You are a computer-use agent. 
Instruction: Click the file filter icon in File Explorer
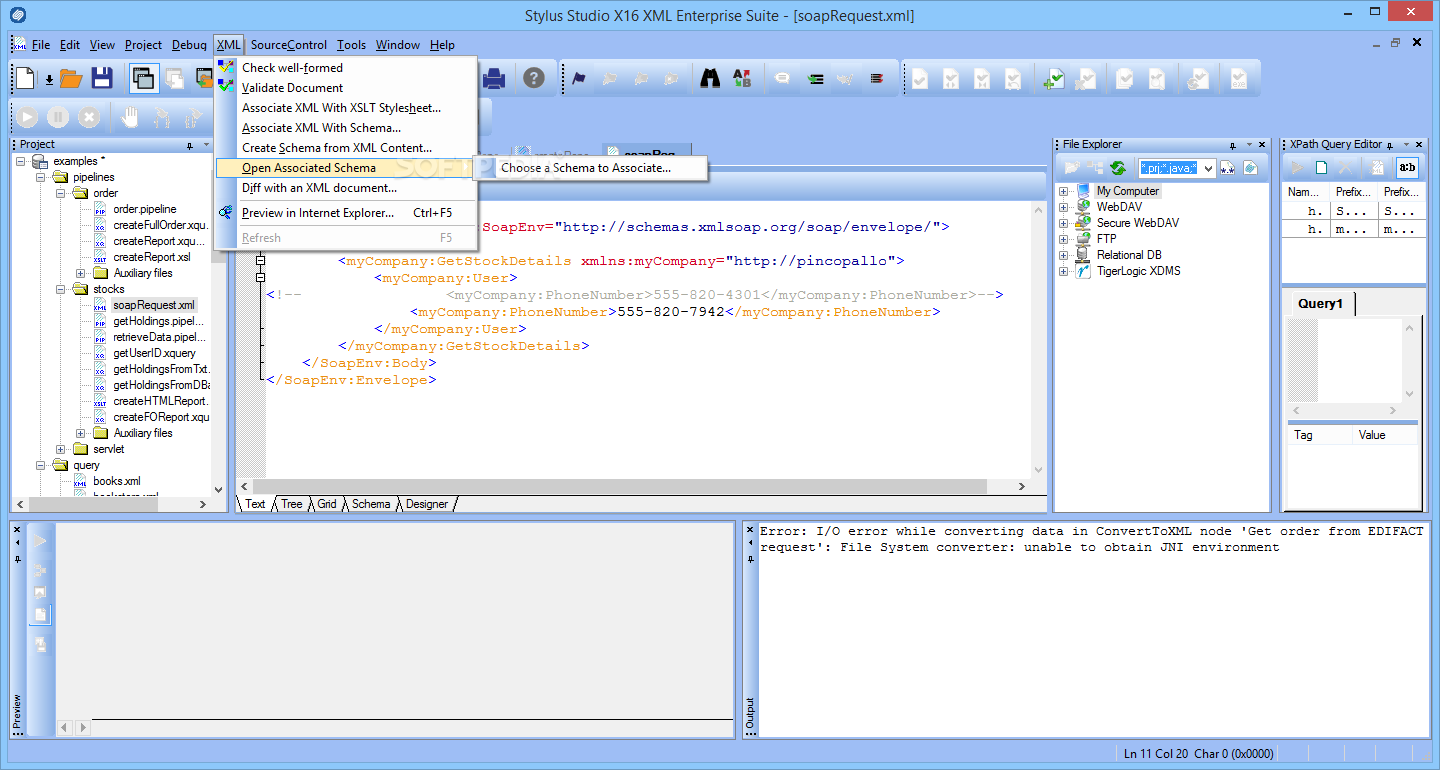pos(1228,168)
